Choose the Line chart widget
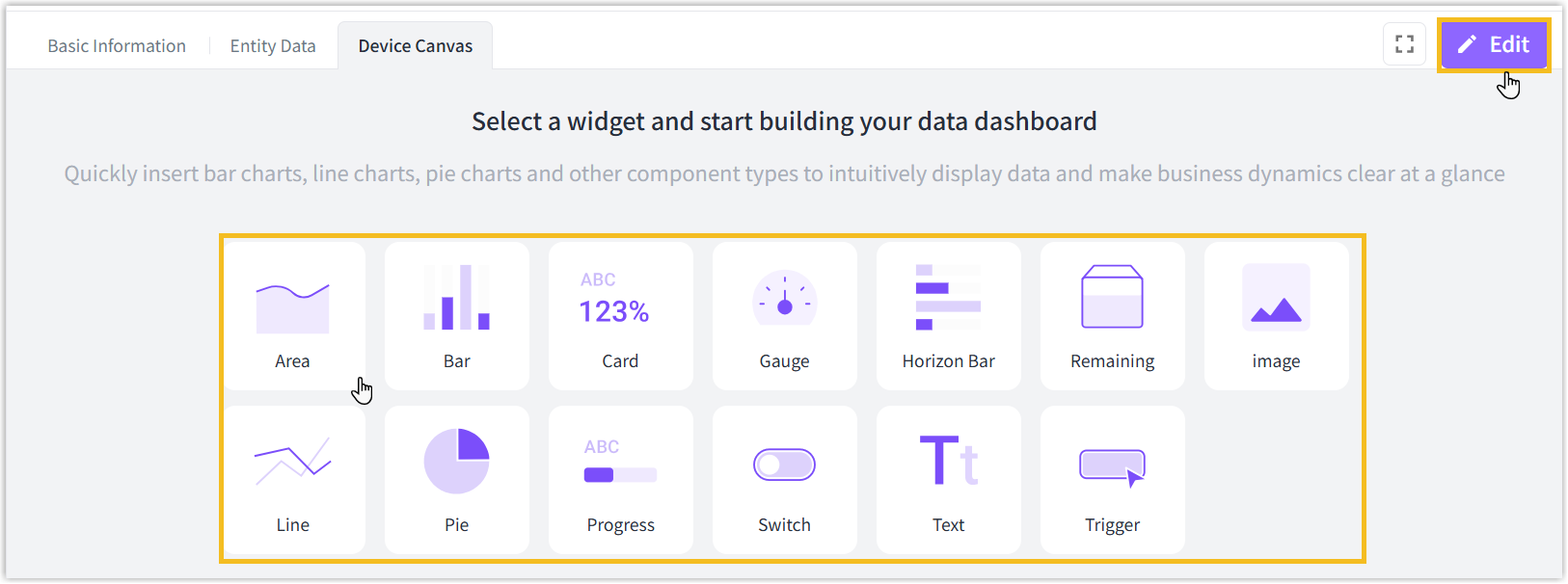The height and width of the screenshot is (584, 1568). tap(292, 479)
